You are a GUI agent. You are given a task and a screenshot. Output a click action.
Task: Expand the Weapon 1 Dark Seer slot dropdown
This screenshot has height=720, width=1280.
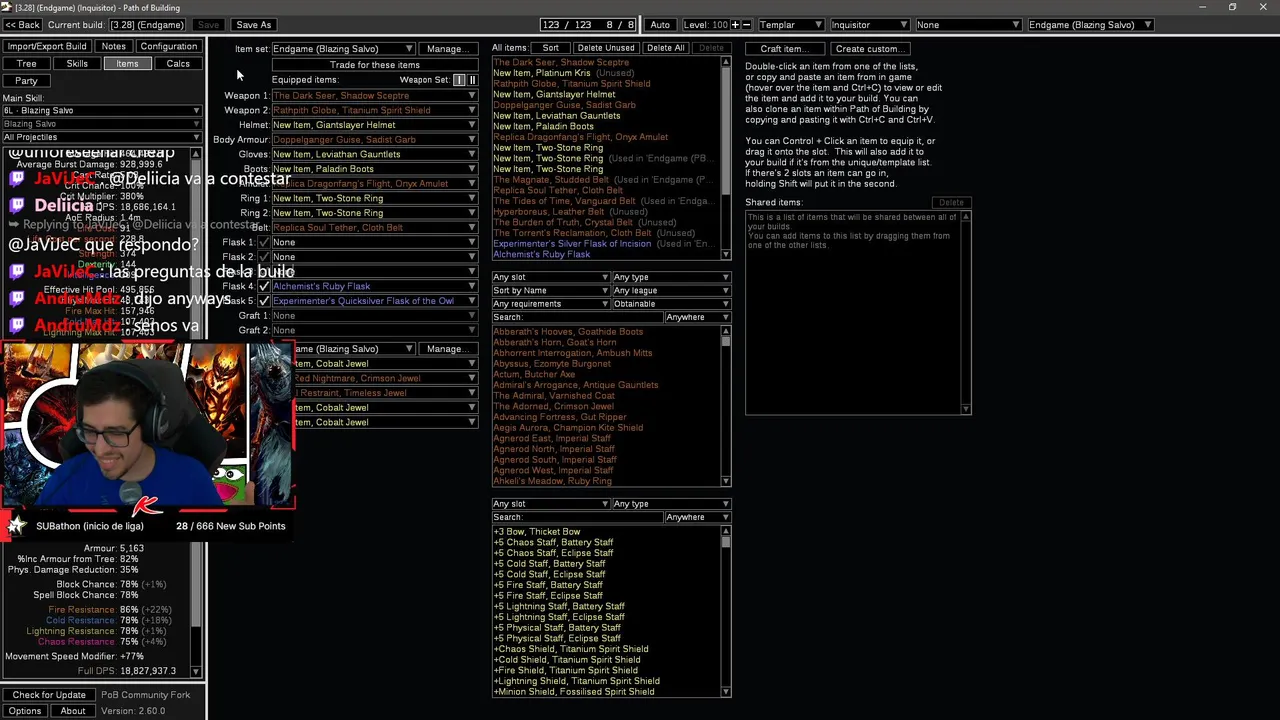[375, 96]
